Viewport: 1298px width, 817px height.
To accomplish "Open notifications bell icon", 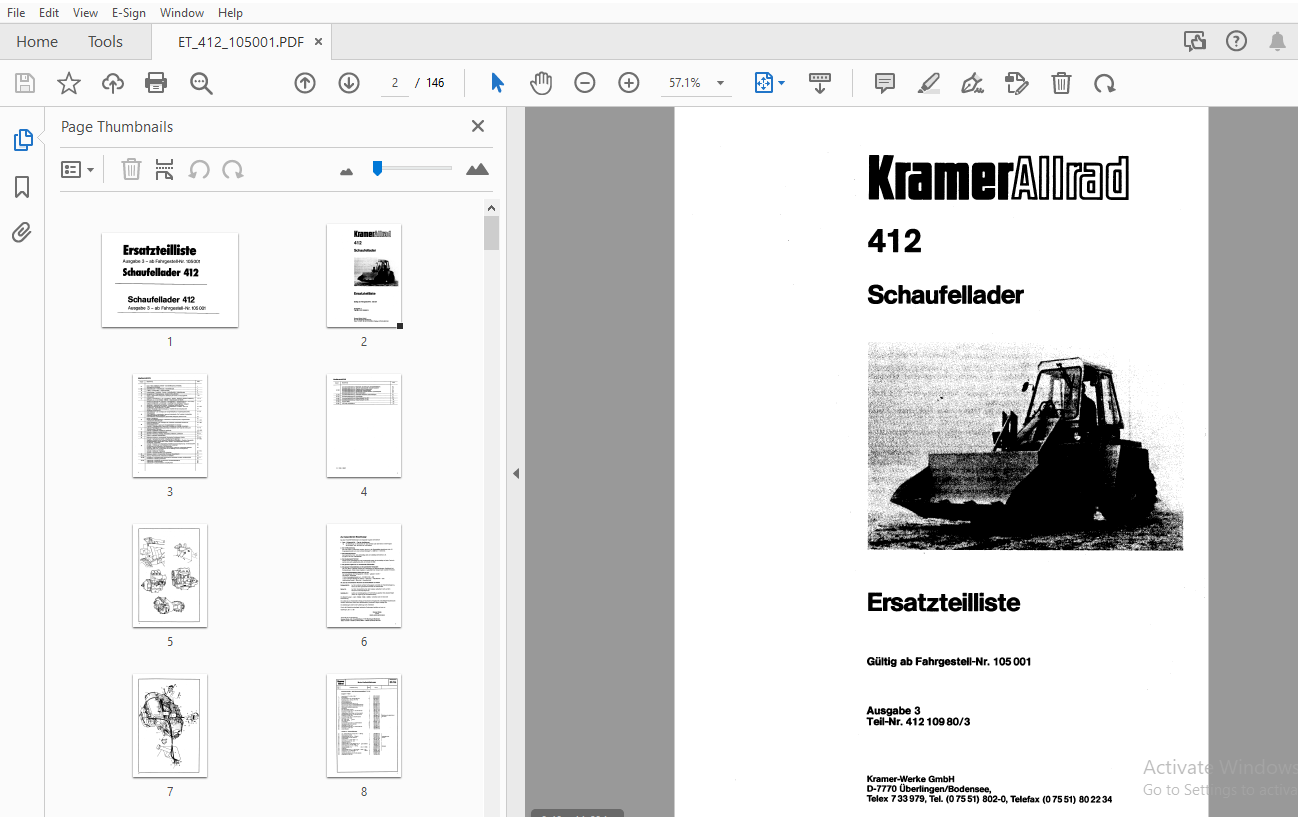I will [x=1277, y=41].
